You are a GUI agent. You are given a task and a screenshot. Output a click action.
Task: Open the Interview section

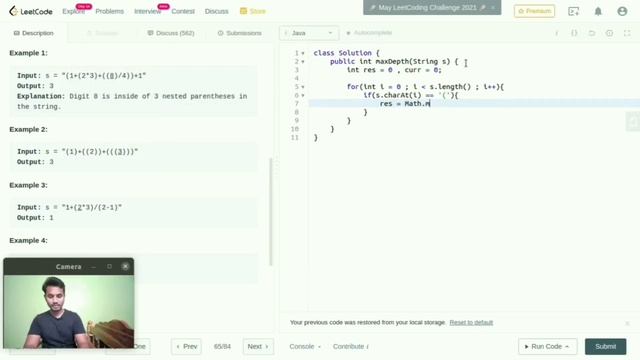(147, 11)
